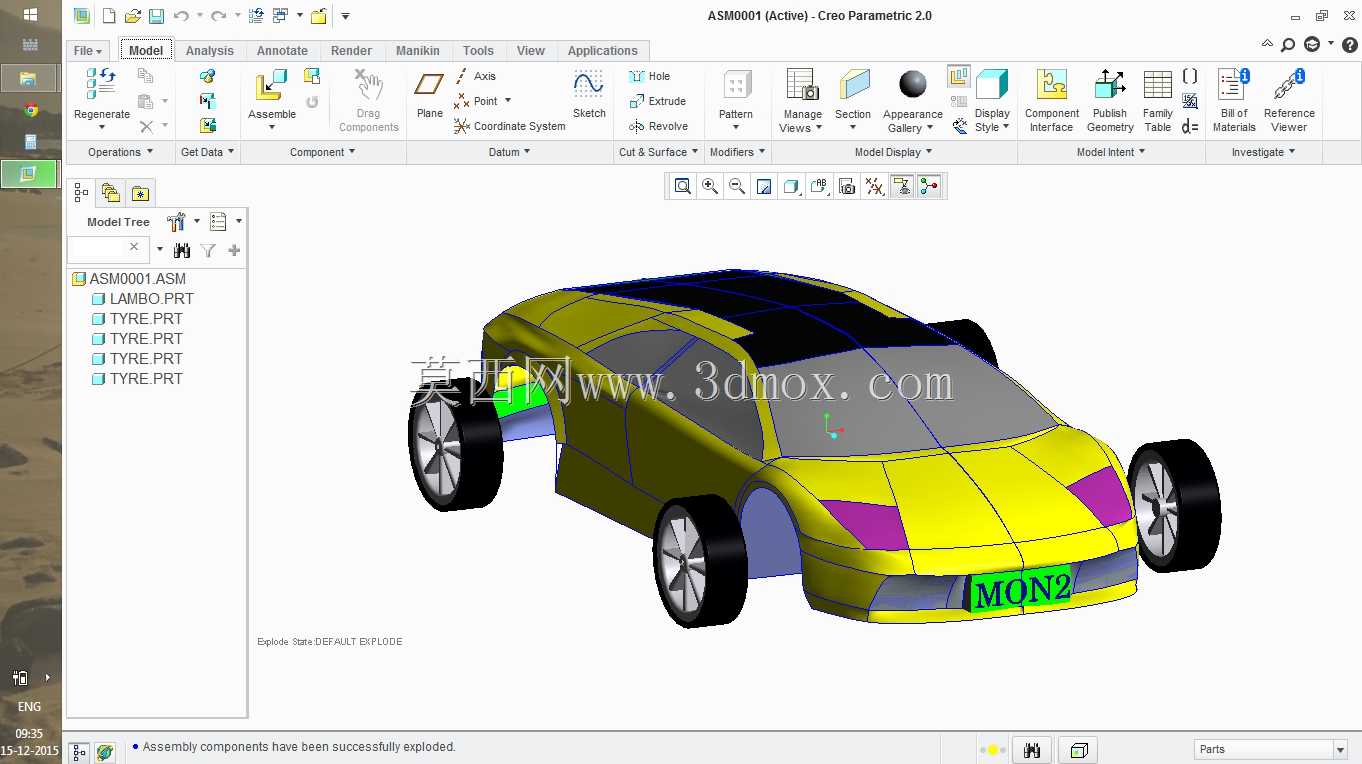Click the Open file icon

[132, 16]
